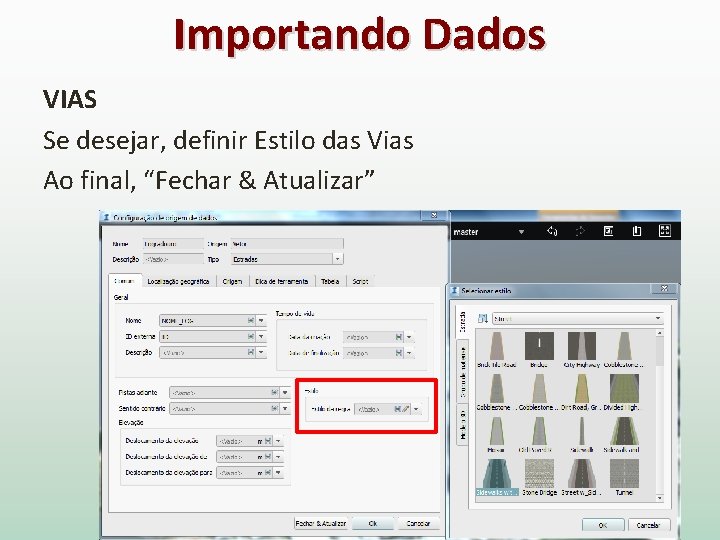
Task: Click expression icon in ID externa field
Action: tap(251, 337)
